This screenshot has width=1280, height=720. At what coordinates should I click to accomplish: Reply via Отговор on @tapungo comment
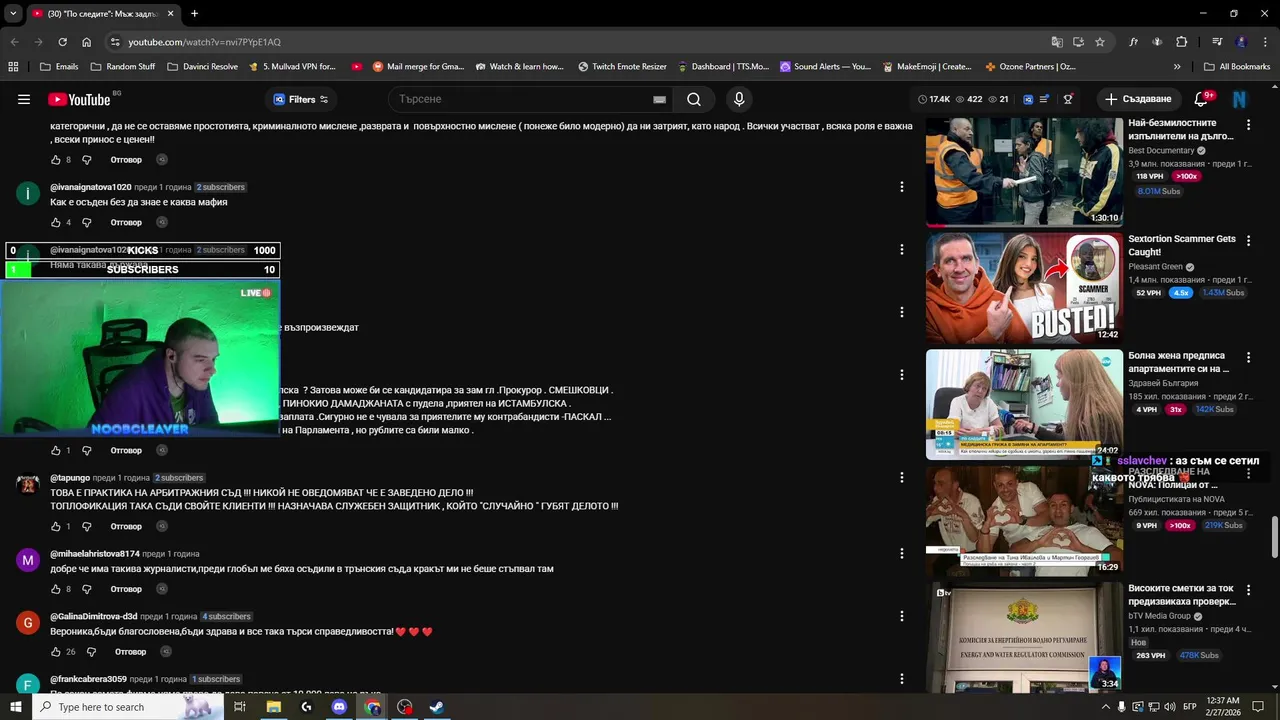[126, 526]
